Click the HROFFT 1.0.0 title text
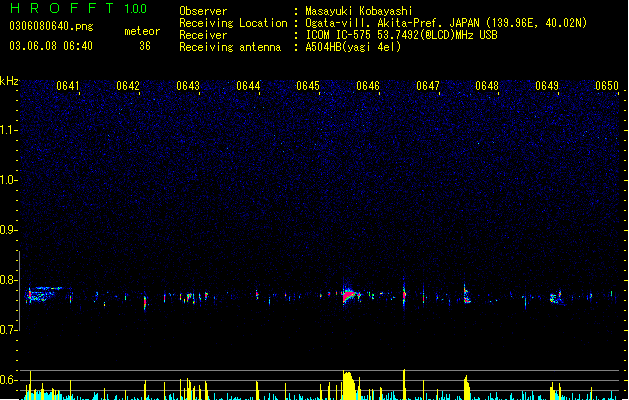This screenshot has height=400, width=629. coord(78,8)
